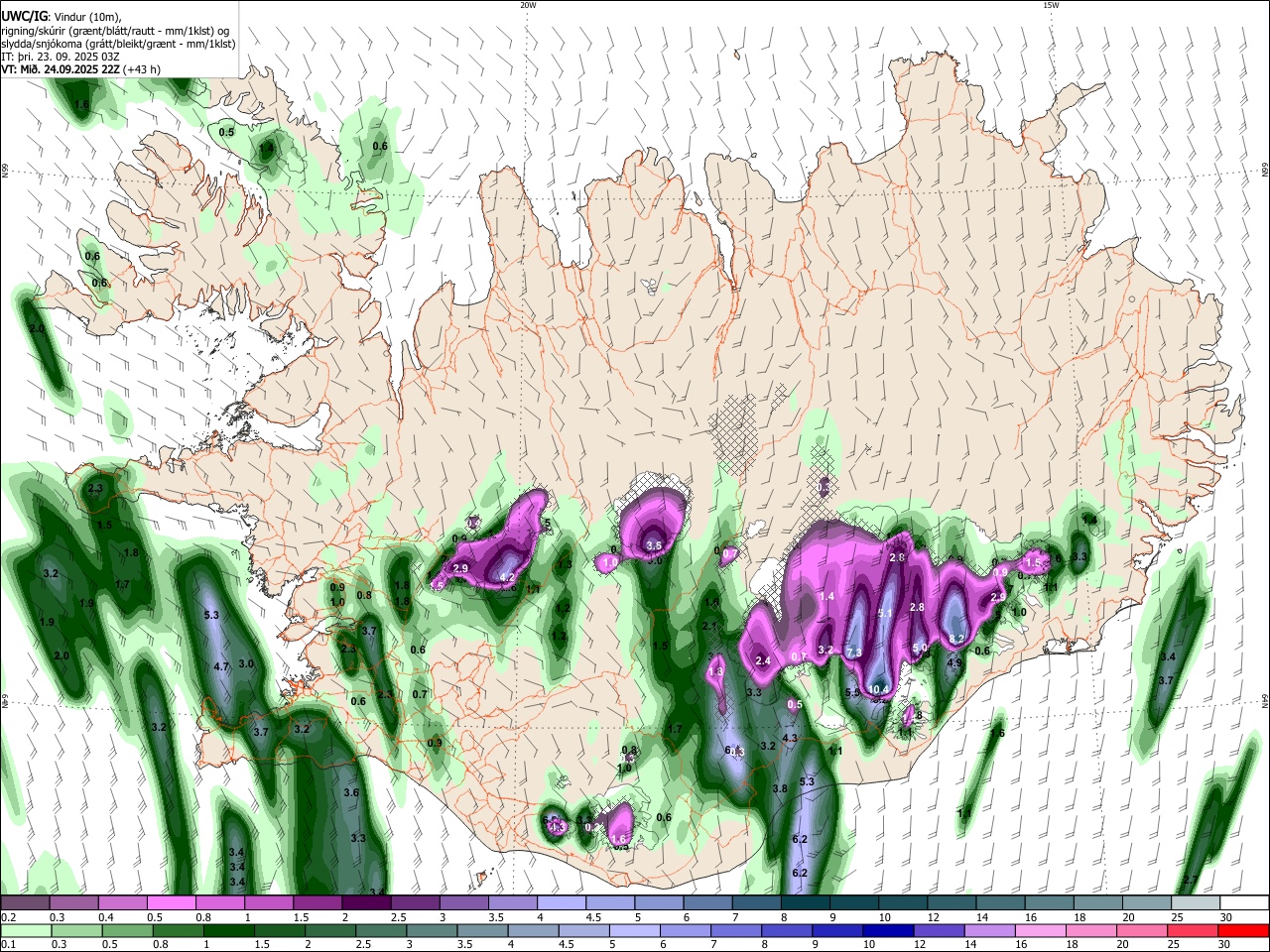Pick the dark blue swatch labeled 10 in lower legend
This screenshot has height=952, width=1270.
(x=886, y=931)
